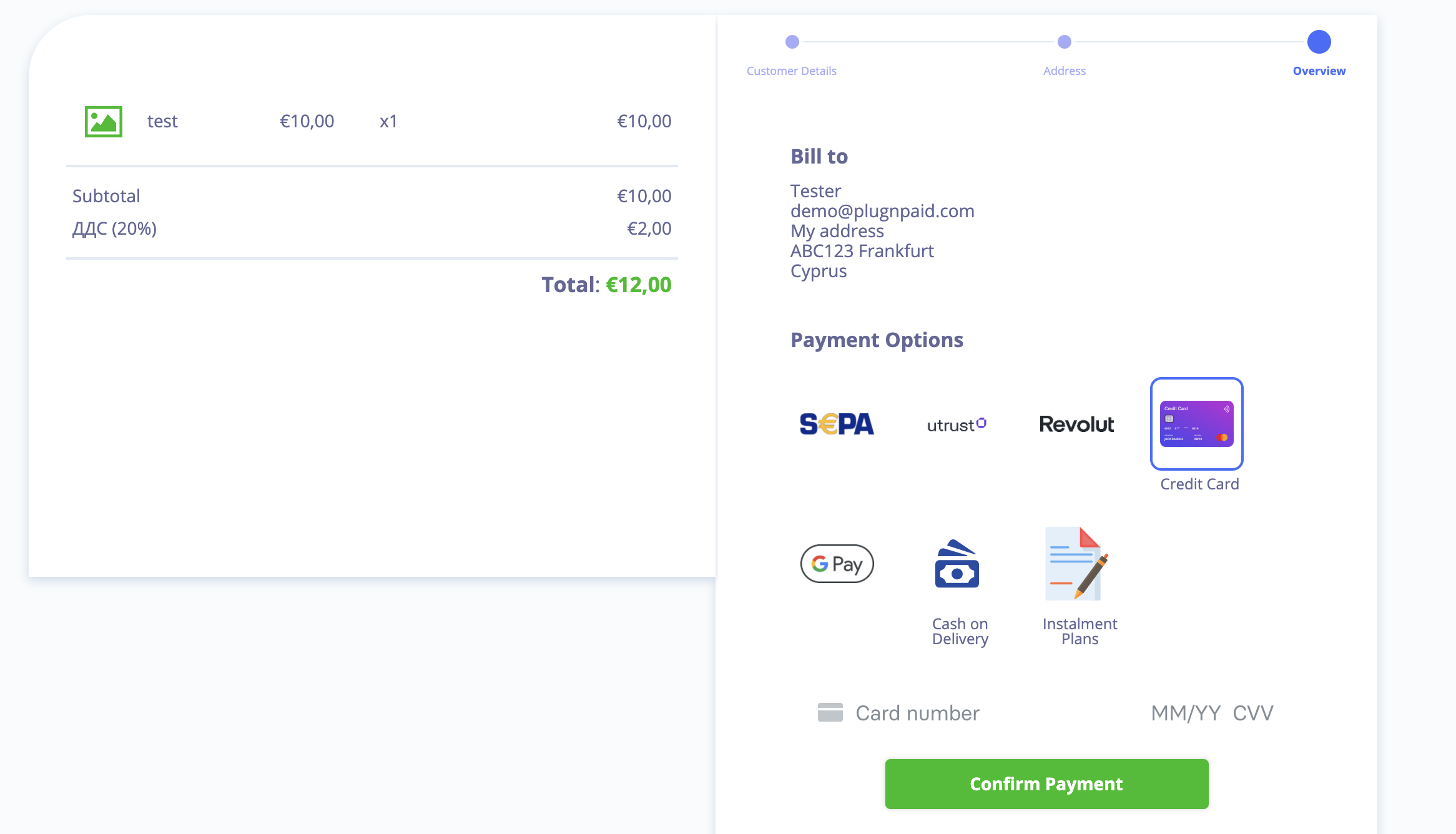Confirm Payment with the green button
The image size is (1456, 834).
[x=1046, y=784]
